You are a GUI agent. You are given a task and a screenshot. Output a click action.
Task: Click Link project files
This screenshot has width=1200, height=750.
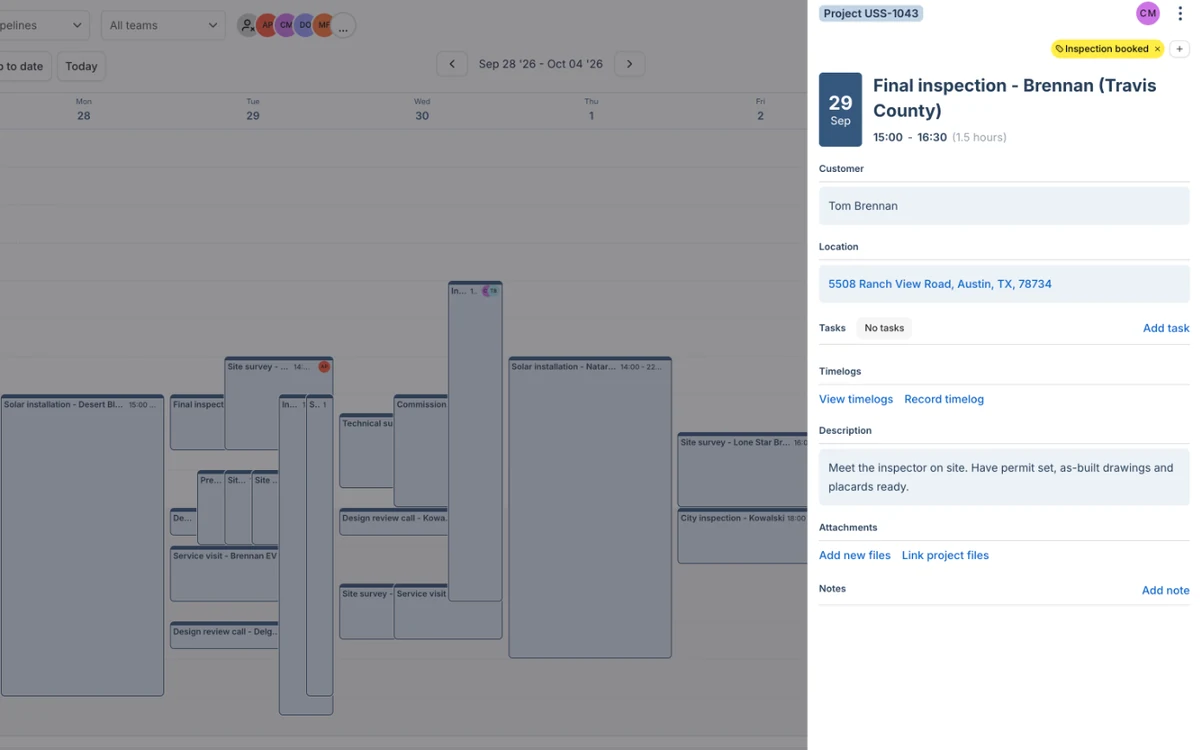(945, 555)
